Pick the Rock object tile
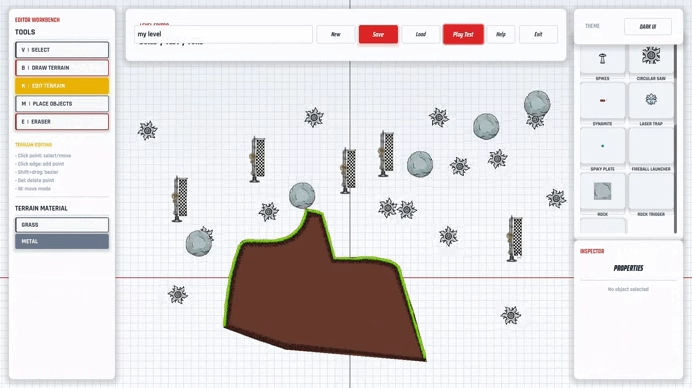 tap(602, 191)
